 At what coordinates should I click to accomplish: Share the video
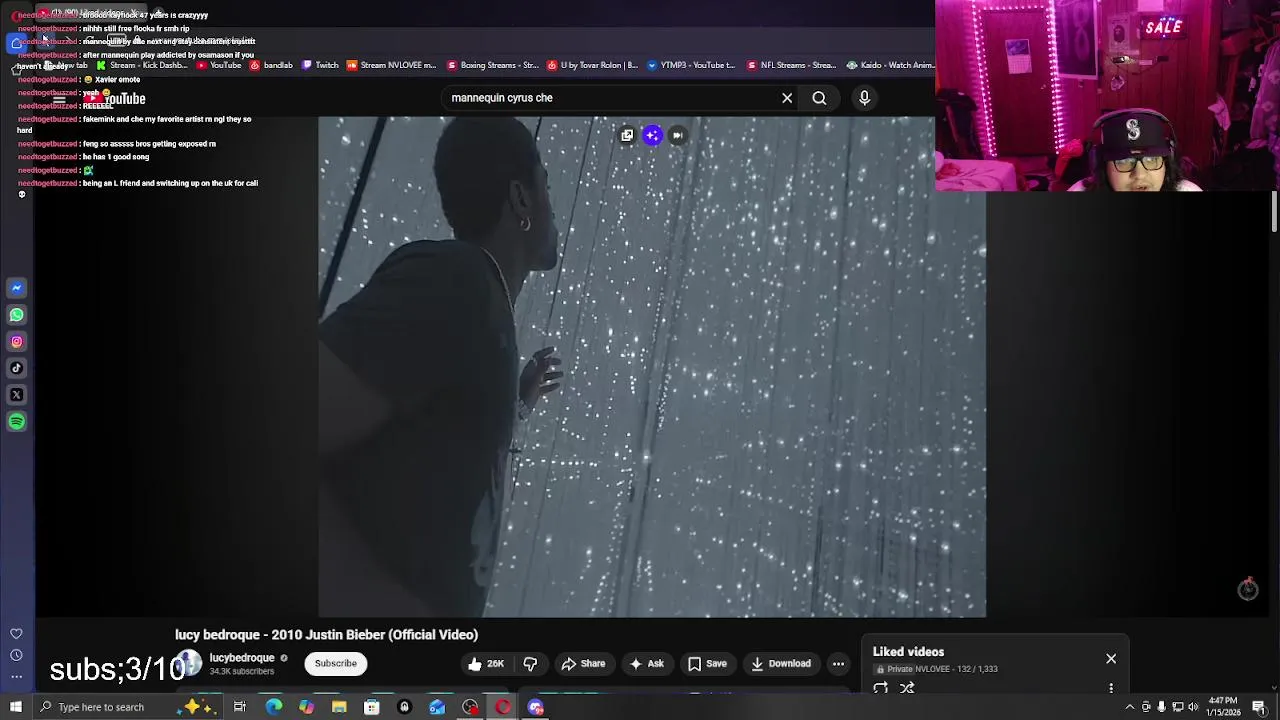click(x=583, y=664)
